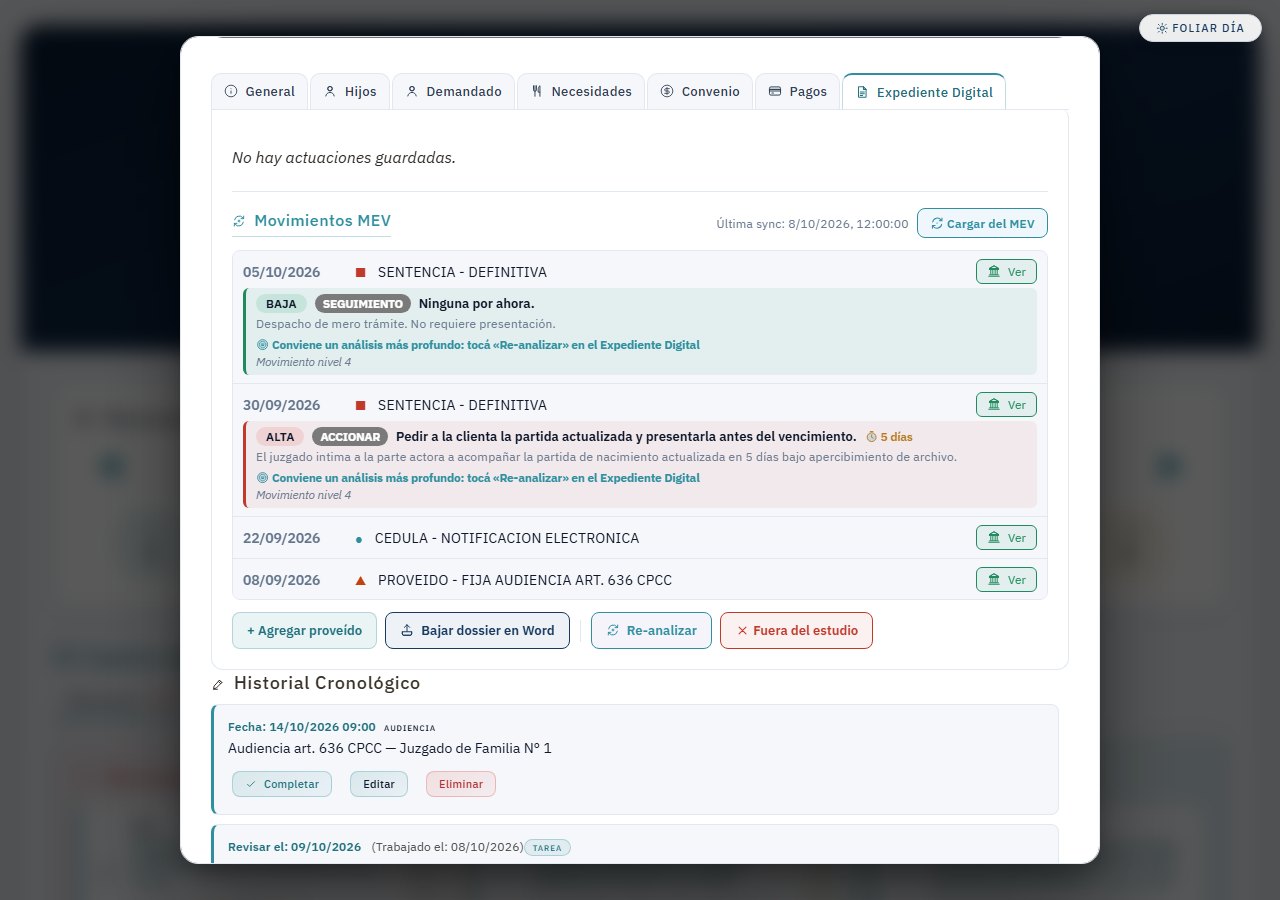
Task: Select the Expediente Digital tab
Action: point(924,91)
